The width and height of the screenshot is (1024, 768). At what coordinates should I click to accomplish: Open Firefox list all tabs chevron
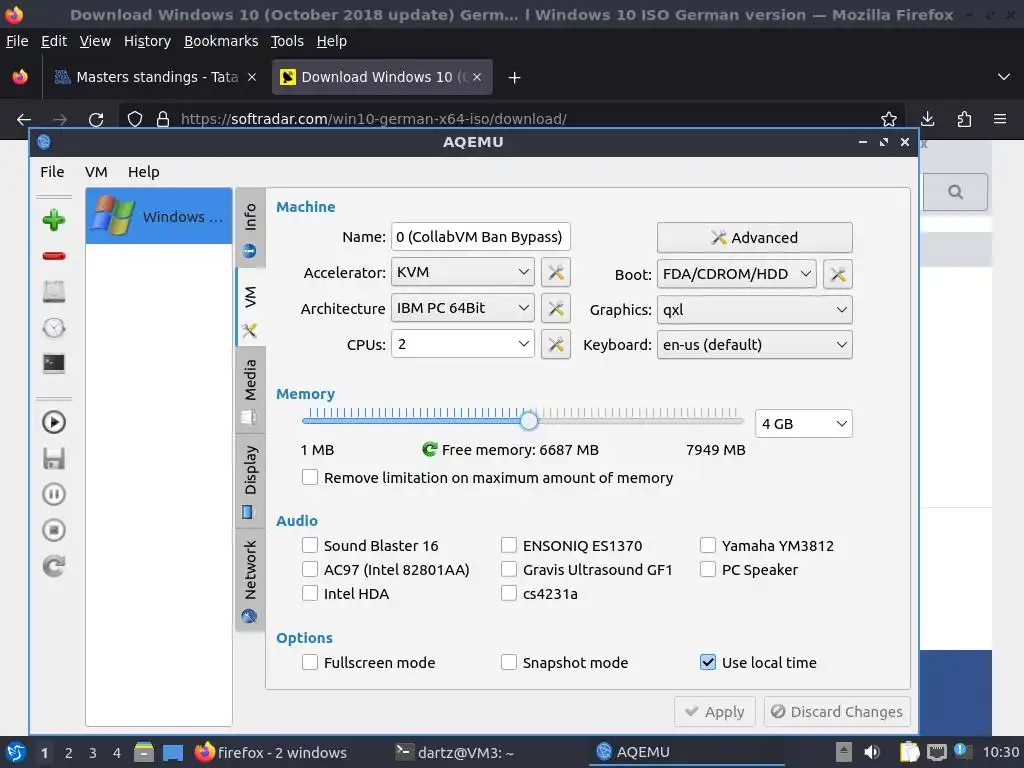1004,77
